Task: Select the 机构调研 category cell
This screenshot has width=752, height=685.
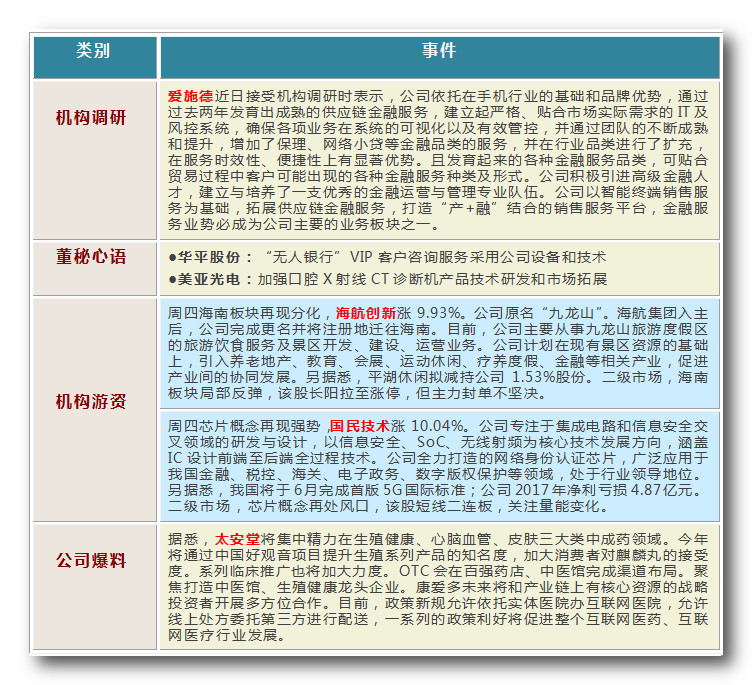Action: point(92,118)
